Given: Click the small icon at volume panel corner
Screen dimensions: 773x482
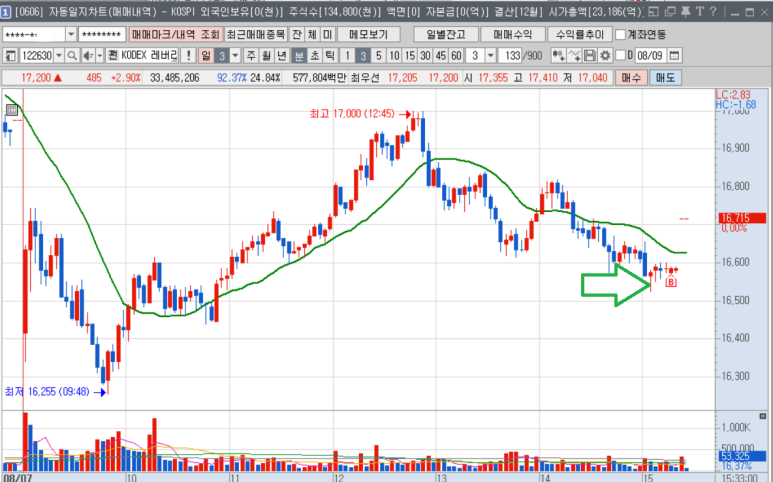Looking at the screenshot, I should pyautogui.click(x=763, y=416).
